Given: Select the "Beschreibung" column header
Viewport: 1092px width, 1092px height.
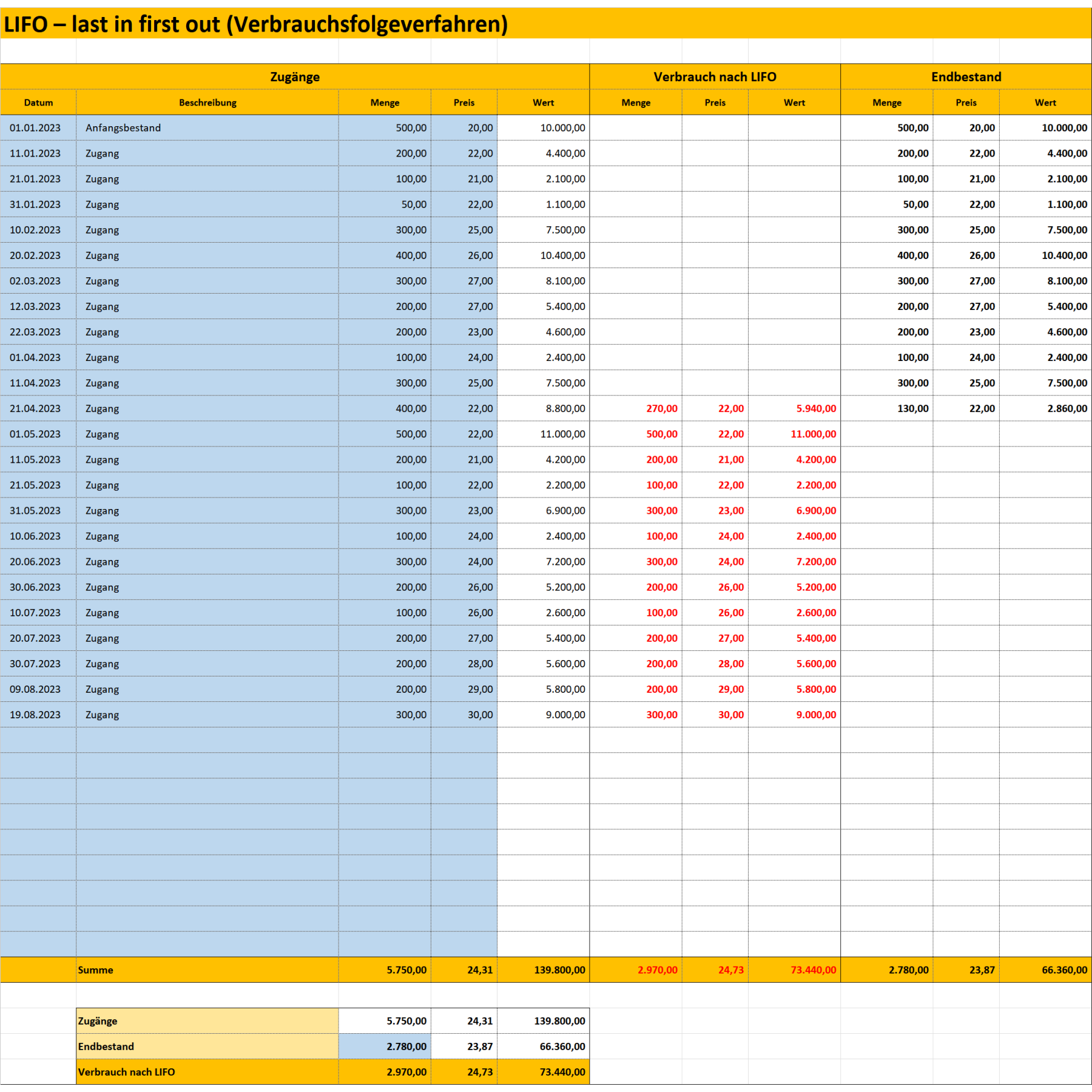Looking at the screenshot, I should [x=207, y=103].
